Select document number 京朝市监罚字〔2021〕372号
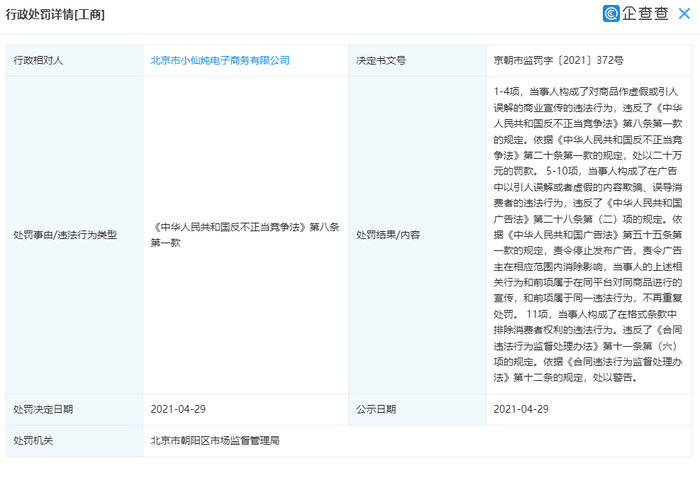 pos(558,61)
